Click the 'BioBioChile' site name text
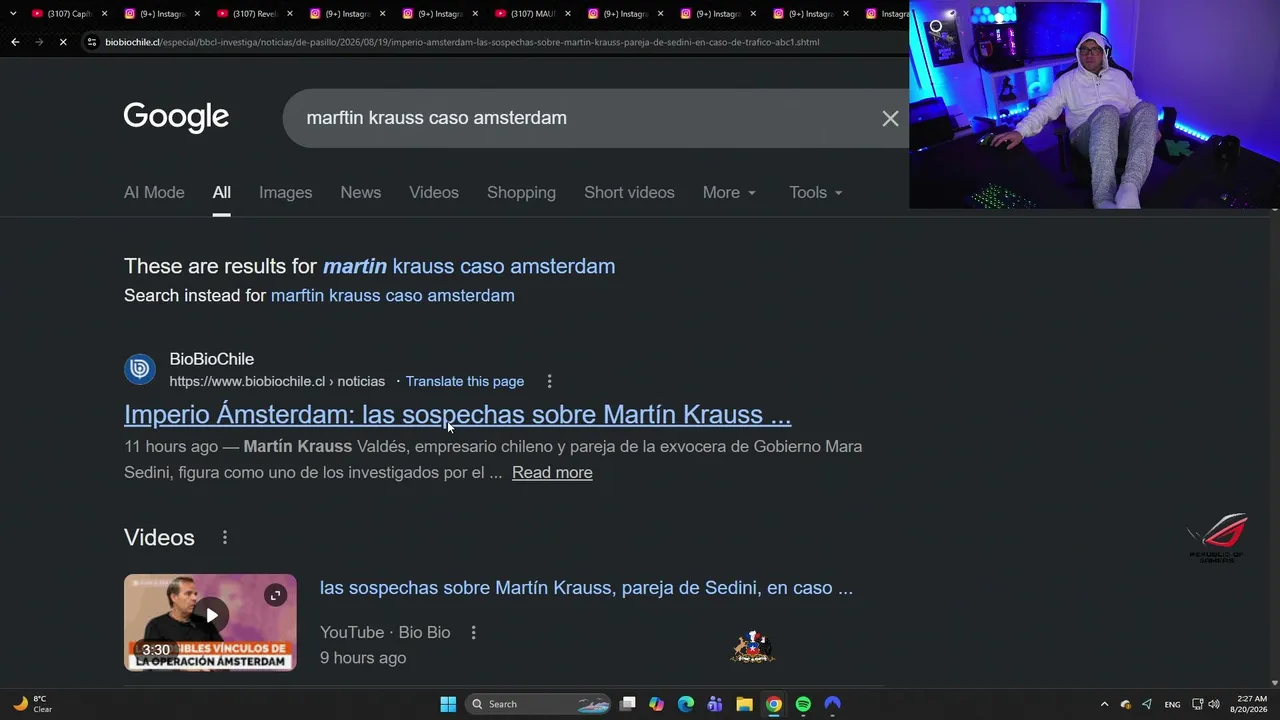 click(x=212, y=360)
